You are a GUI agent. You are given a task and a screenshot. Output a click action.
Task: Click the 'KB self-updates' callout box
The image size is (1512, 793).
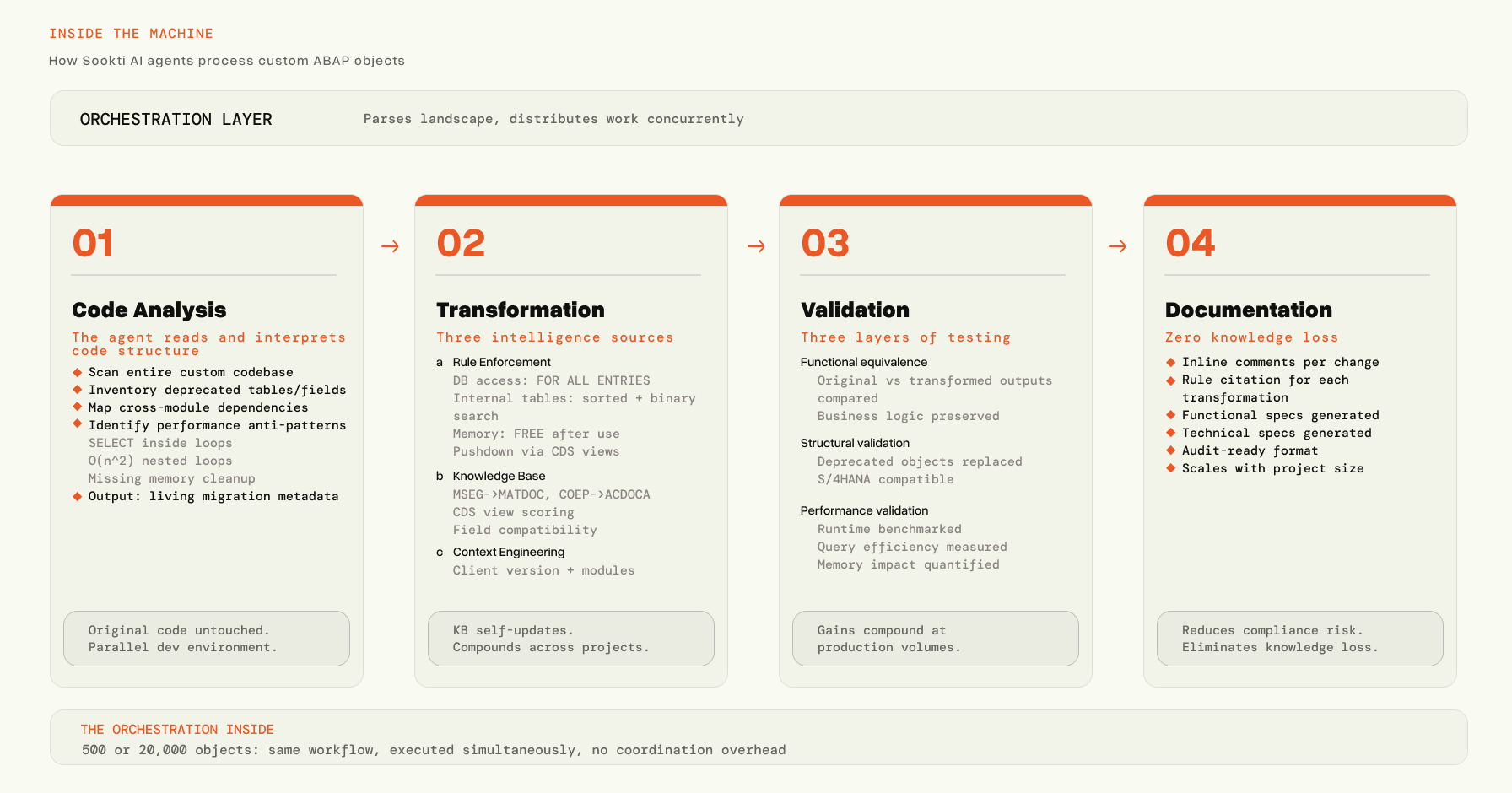571,639
